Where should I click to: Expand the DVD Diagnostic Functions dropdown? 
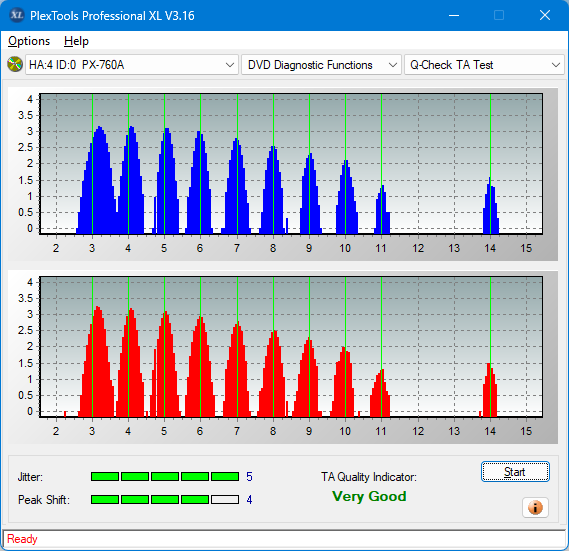321,65
